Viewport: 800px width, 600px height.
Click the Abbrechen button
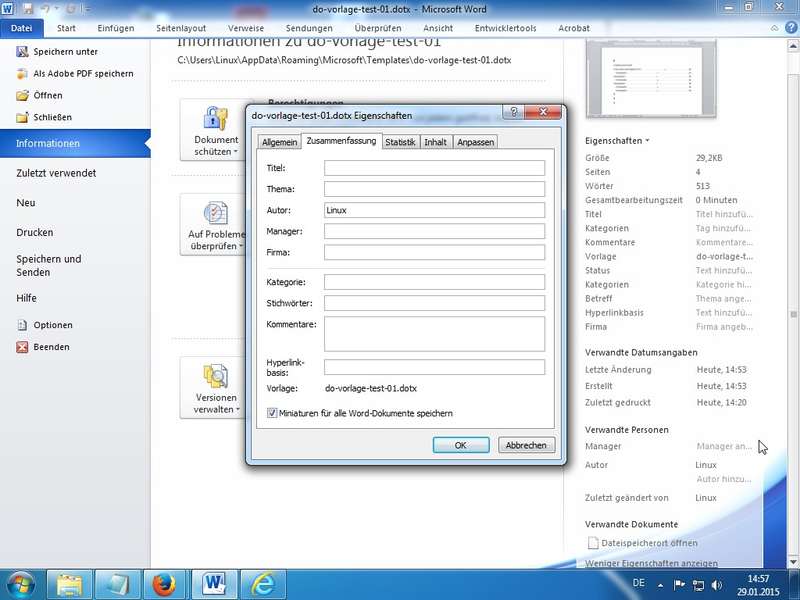tap(526, 445)
